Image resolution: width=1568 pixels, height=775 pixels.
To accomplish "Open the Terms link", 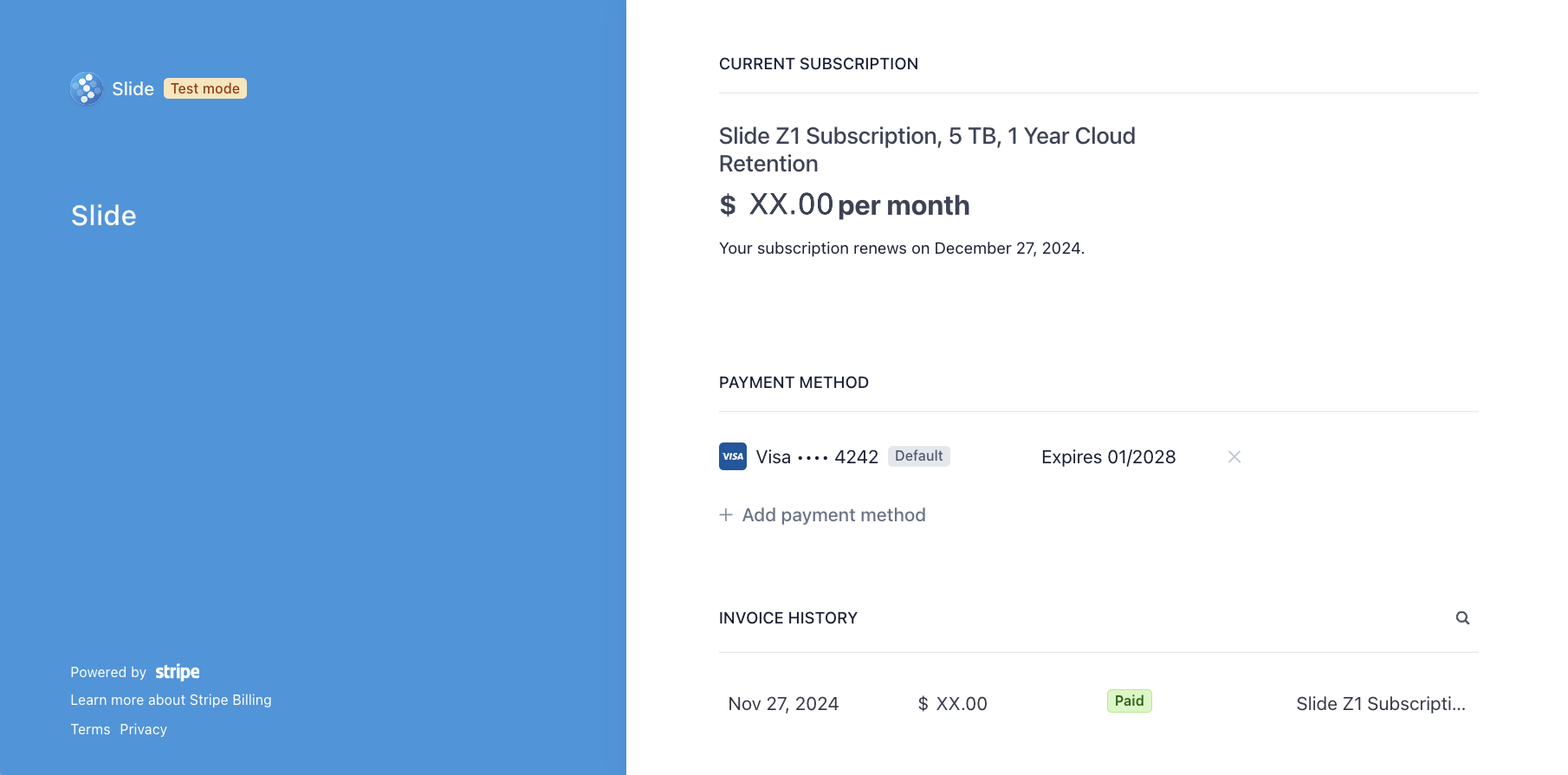I will pyautogui.click(x=90, y=729).
